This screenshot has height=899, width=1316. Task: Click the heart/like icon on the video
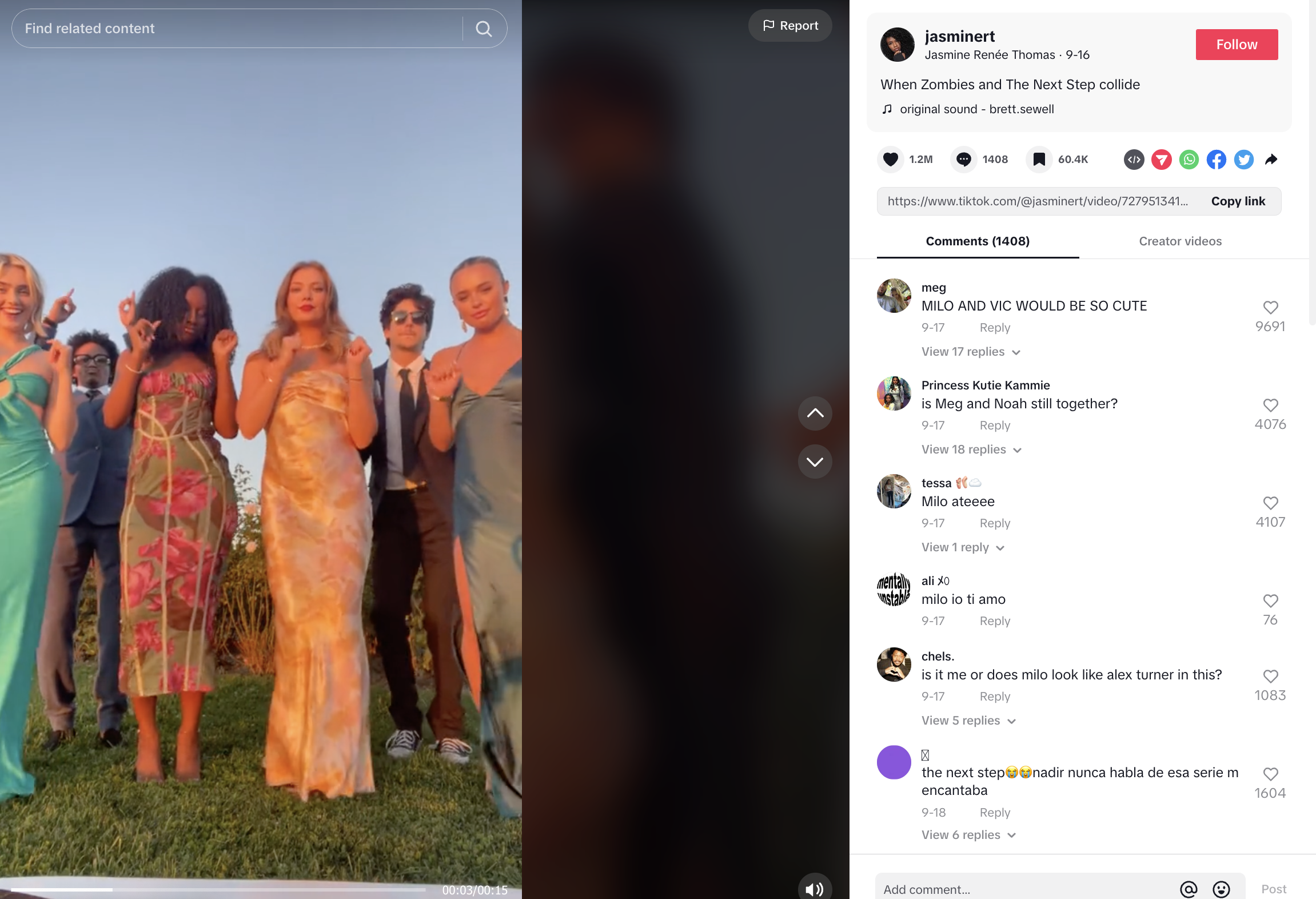click(x=892, y=159)
